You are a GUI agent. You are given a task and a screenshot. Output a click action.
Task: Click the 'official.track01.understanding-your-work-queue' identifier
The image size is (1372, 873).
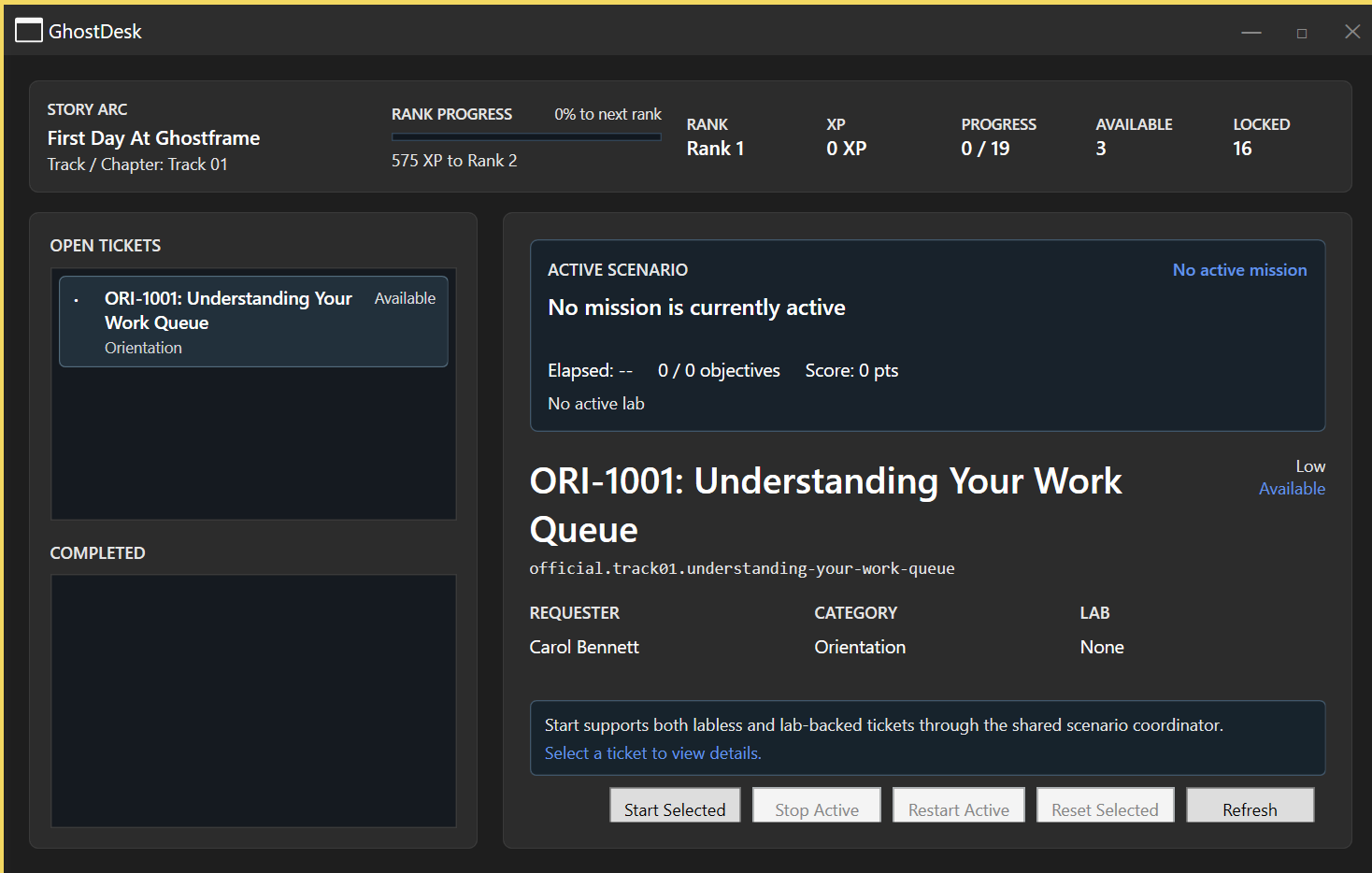(x=742, y=568)
